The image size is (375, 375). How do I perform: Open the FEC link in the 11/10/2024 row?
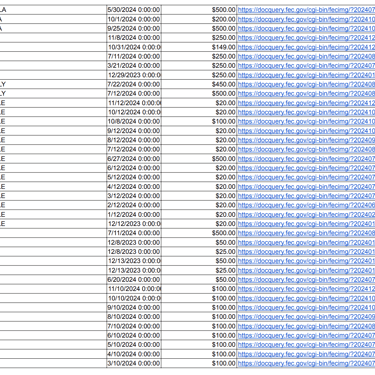(x=306, y=289)
